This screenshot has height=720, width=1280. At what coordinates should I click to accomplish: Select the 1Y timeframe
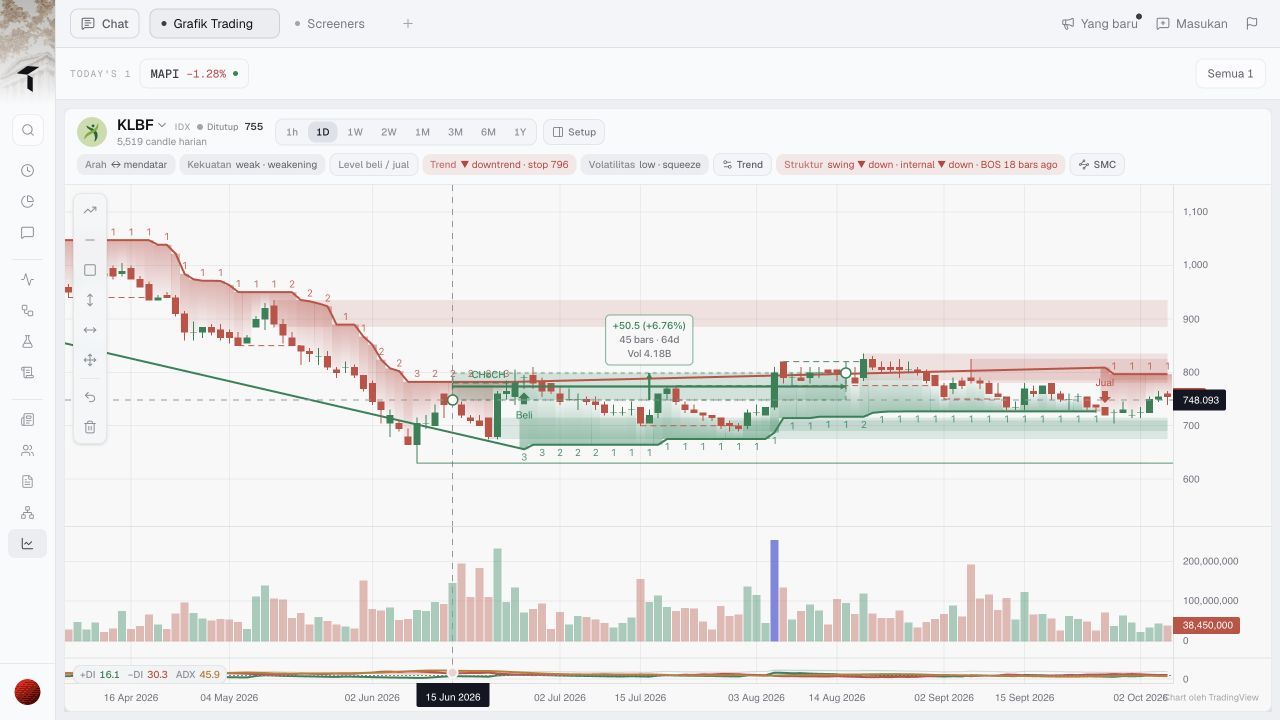[x=520, y=132]
